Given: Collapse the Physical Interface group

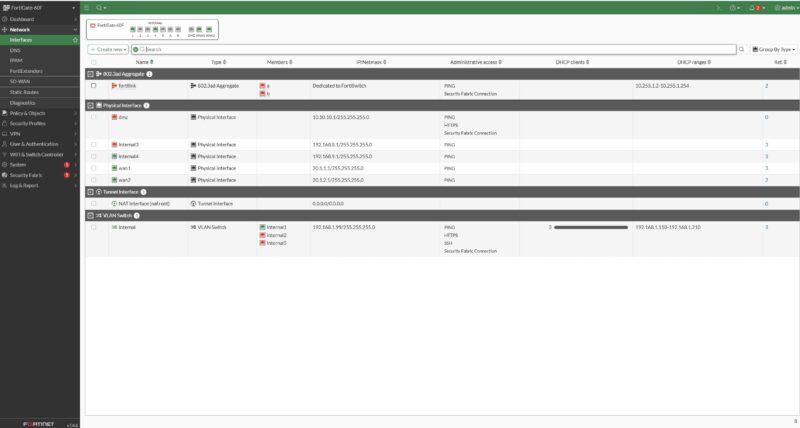Looking at the screenshot, I should (x=90, y=105).
